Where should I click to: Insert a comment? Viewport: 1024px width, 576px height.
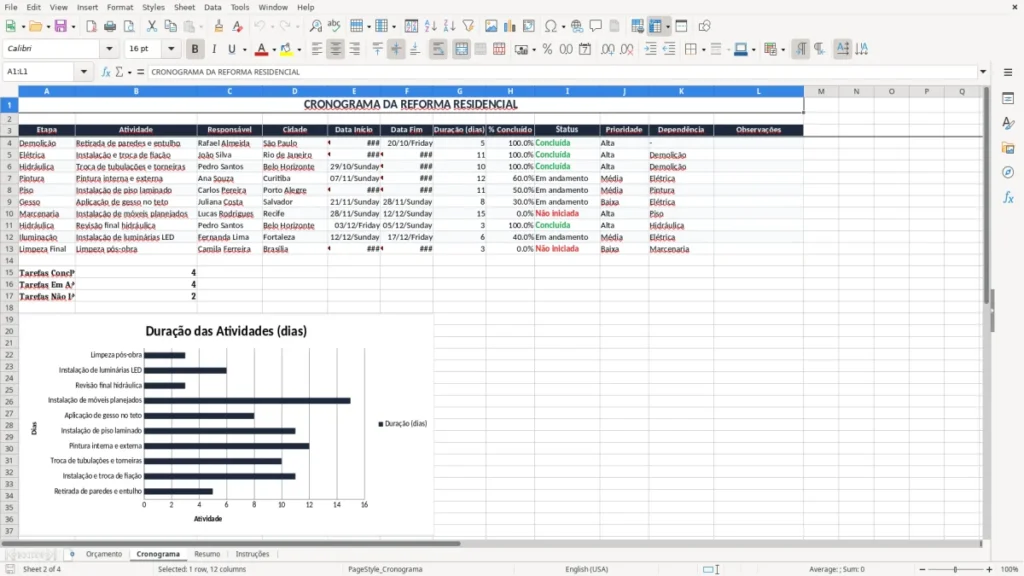pyautogui.click(x=596, y=26)
